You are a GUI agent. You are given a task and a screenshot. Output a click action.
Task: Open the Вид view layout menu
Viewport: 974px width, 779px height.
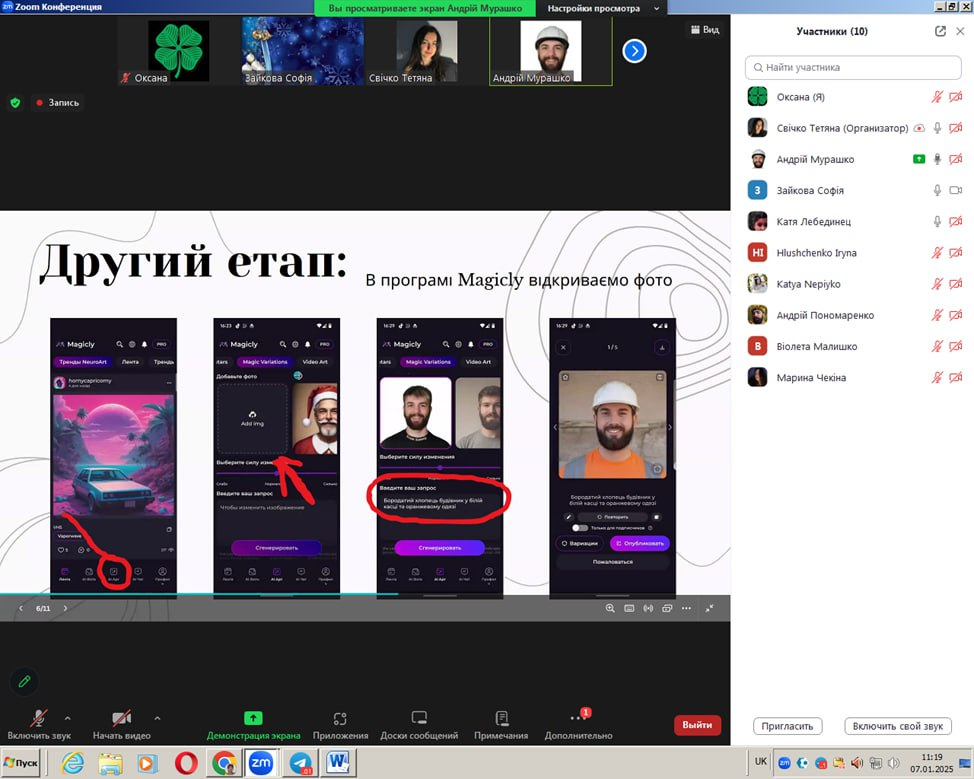pyautogui.click(x=705, y=29)
